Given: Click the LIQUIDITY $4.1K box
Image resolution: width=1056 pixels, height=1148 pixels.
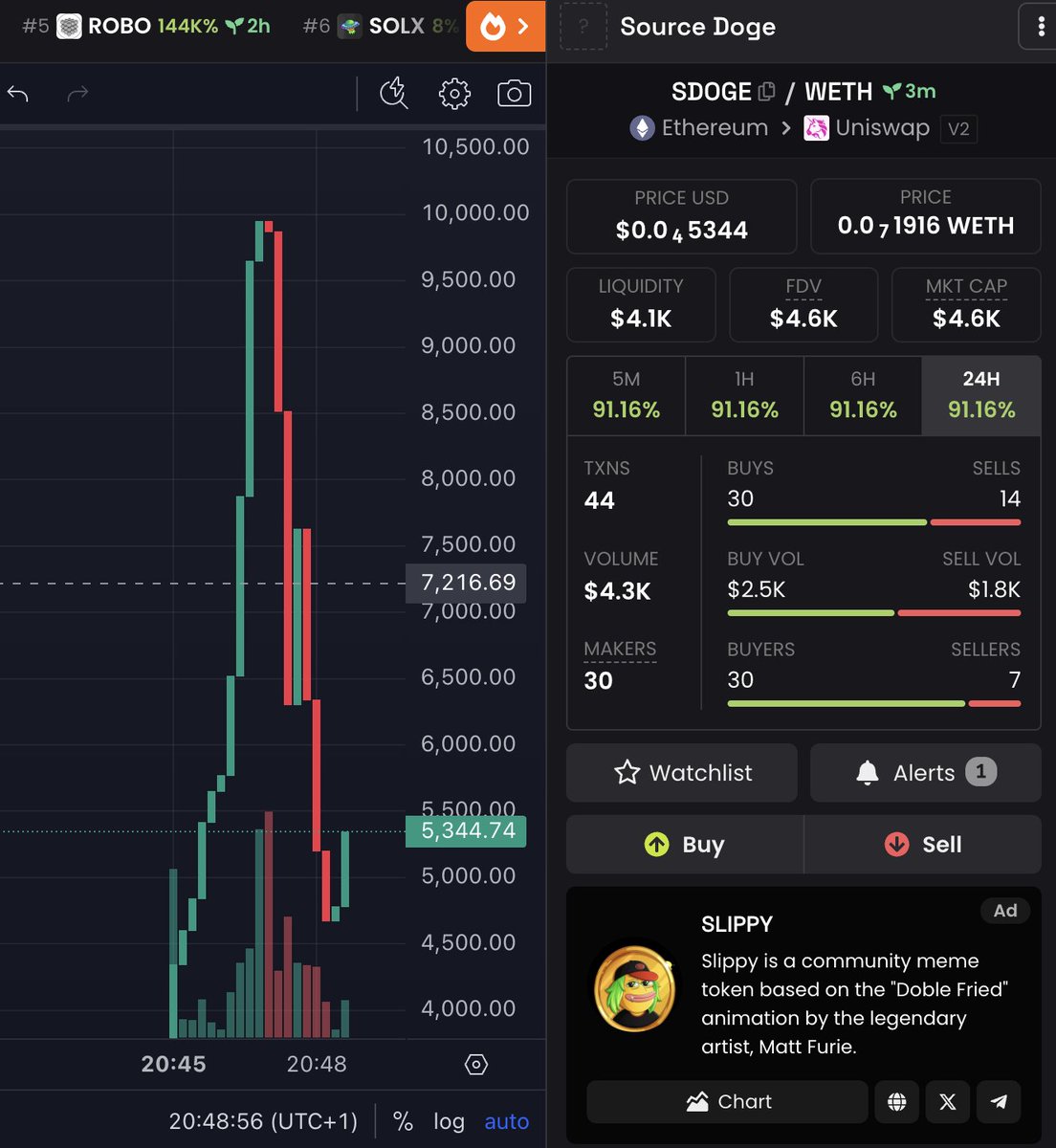Looking at the screenshot, I should 641,305.
